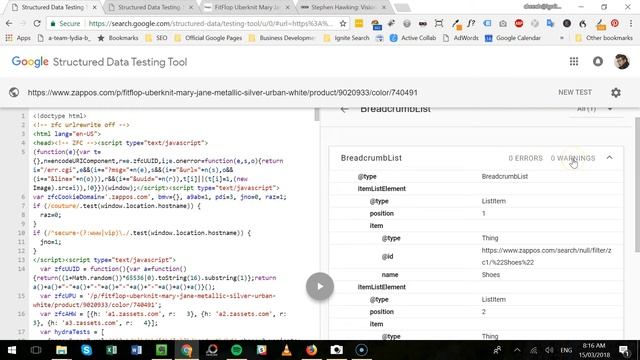
Task: Open the All (1) filter dropdown
Action: pyautogui.click(x=595, y=109)
